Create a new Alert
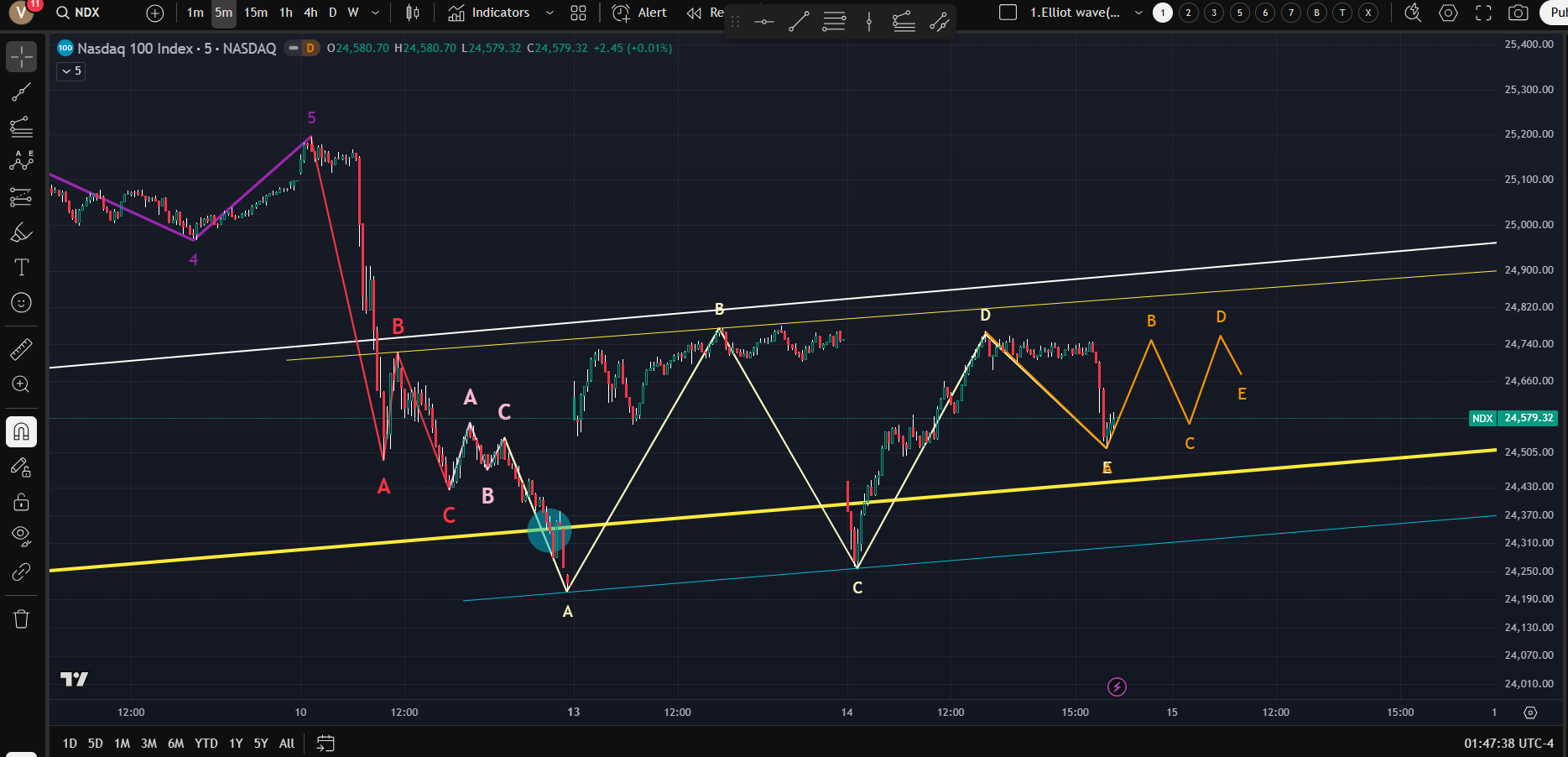The height and width of the screenshot is (757, 1568). pos(639,13)
